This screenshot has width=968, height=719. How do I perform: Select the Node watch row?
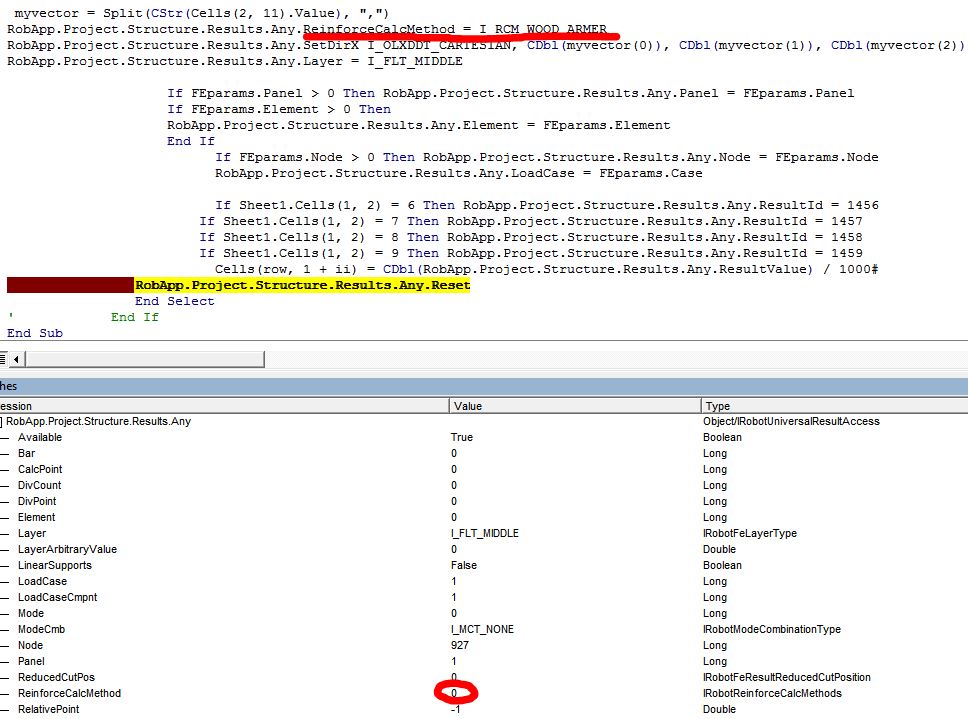(484, 645)
